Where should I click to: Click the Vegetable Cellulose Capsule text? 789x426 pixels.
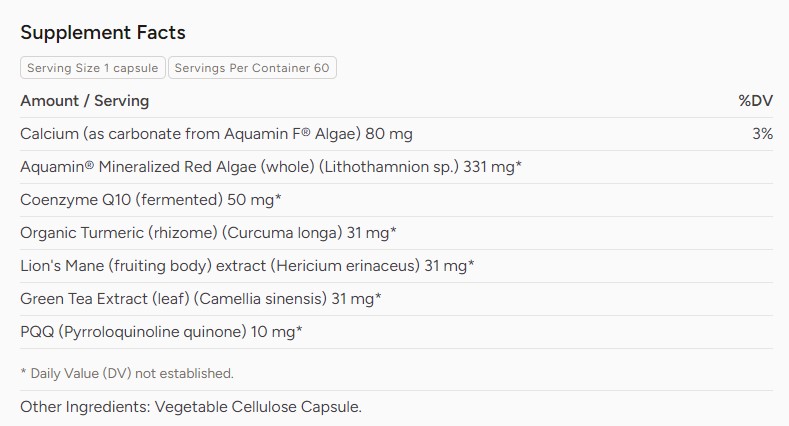258,406
